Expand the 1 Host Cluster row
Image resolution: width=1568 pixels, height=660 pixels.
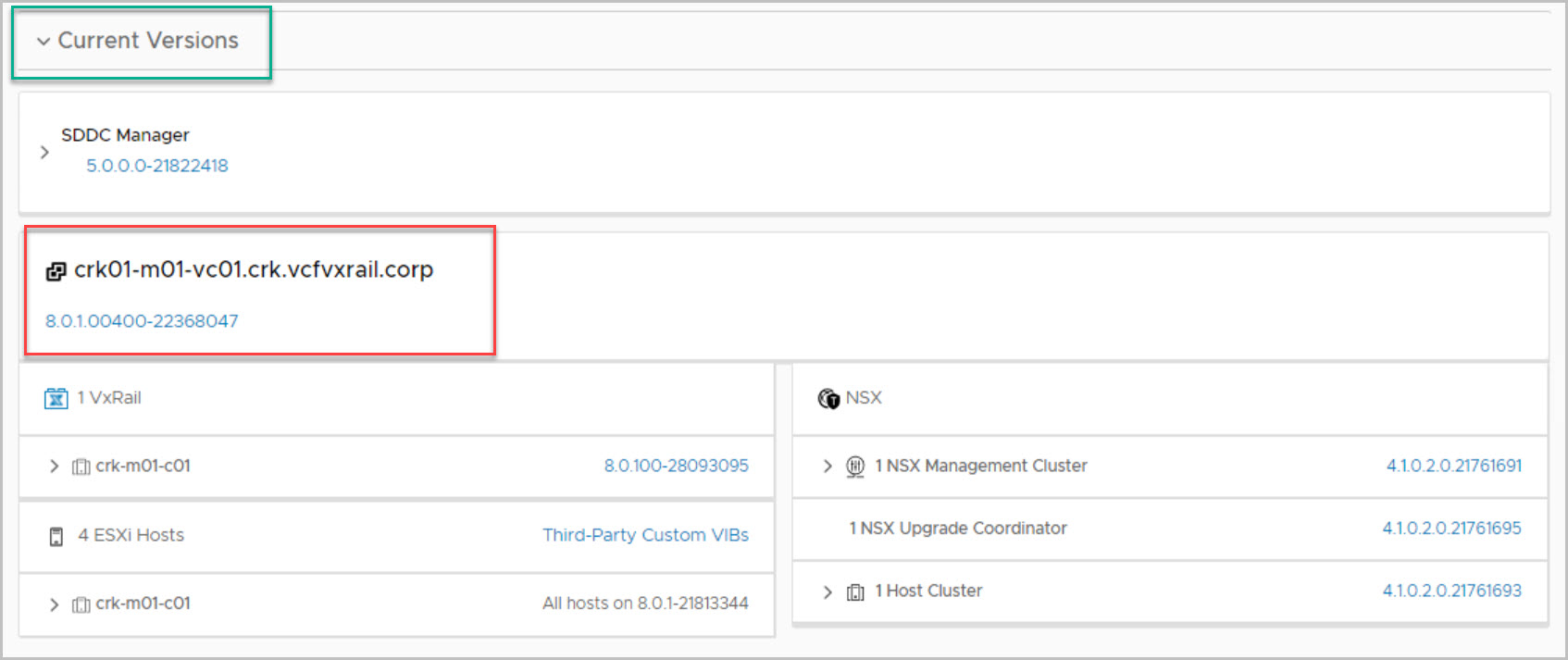[828, 592]
